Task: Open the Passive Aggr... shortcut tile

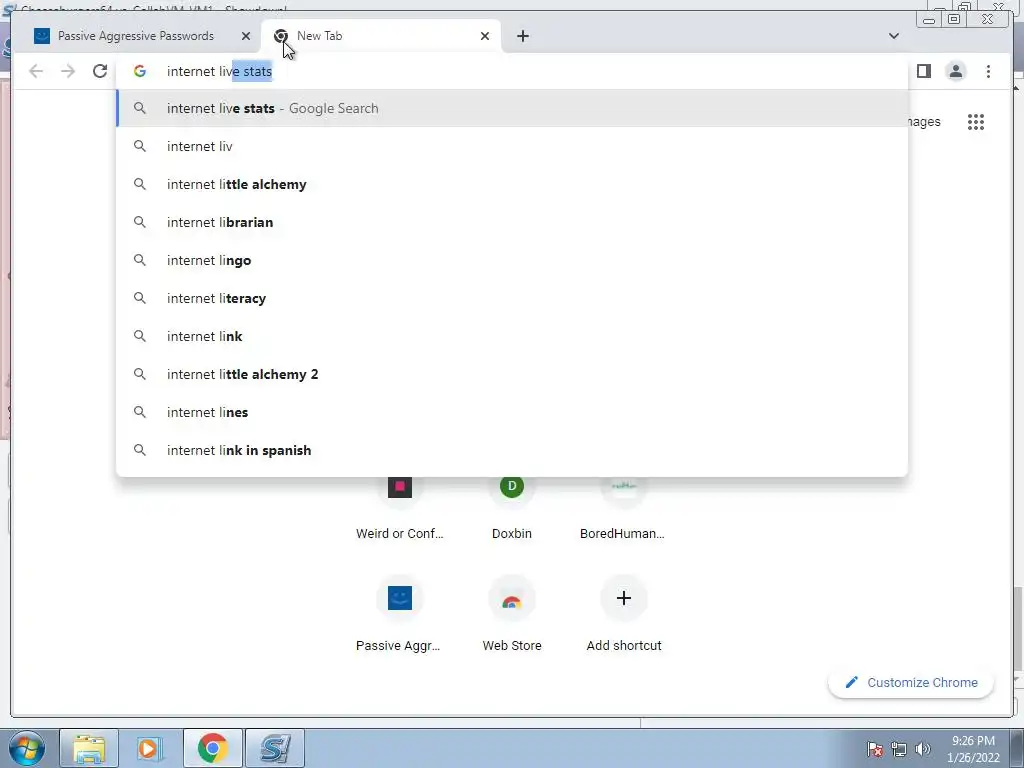Action: pyautogui.click(x=400, y=614)
